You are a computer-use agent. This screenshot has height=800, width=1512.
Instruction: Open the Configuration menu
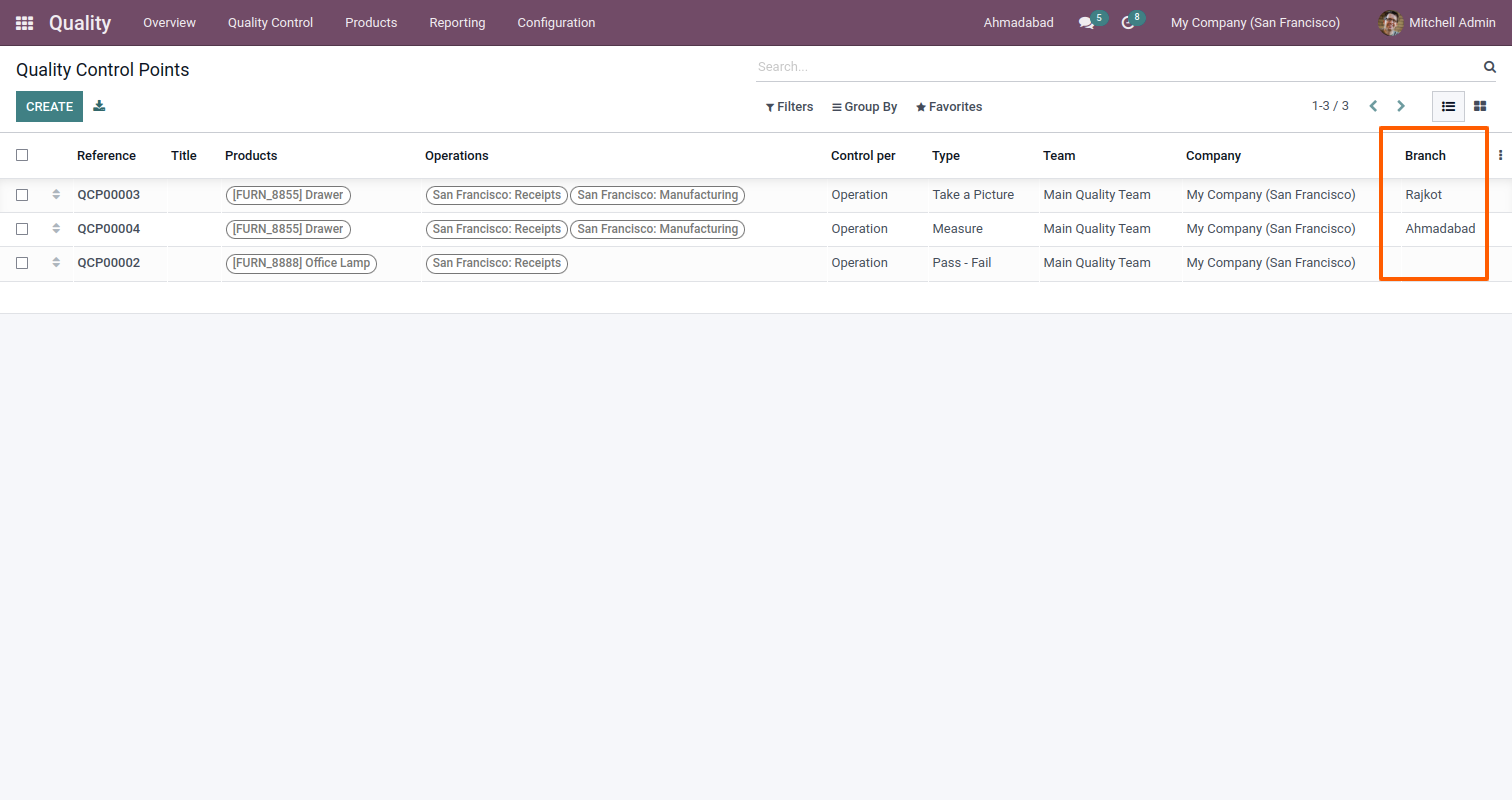click(556, 23)
